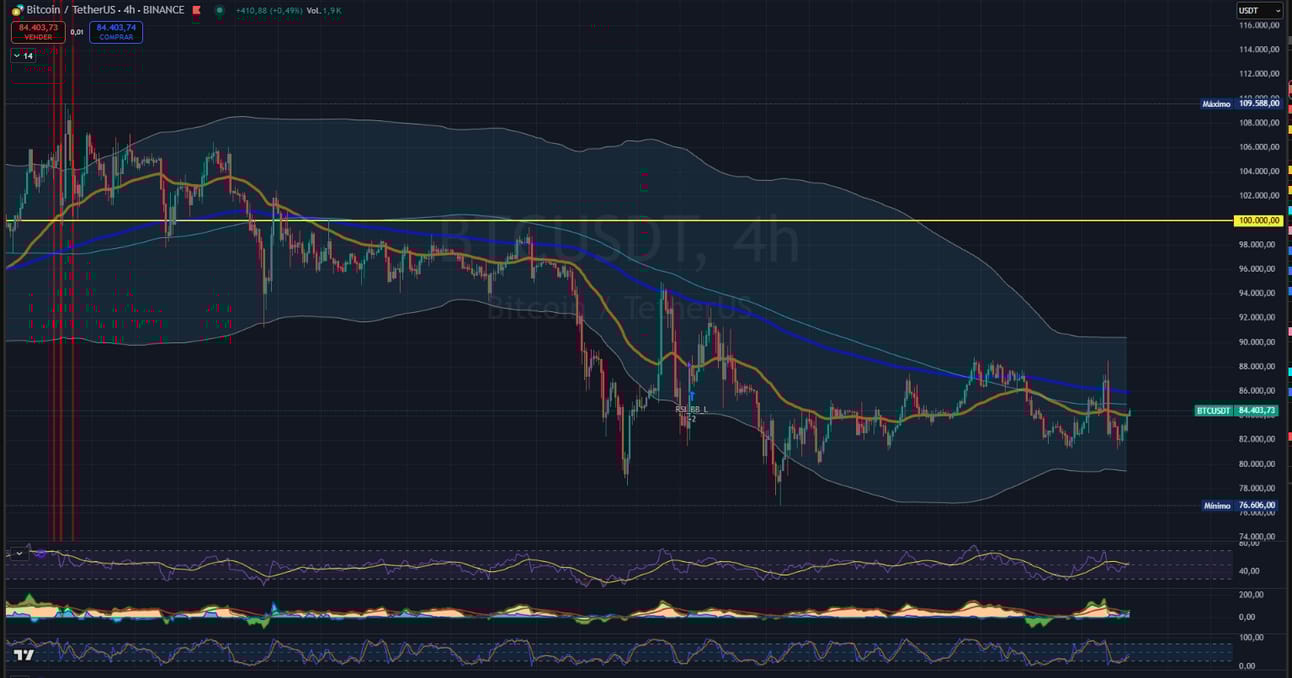
Task: Click the 0,01 spread value between buttons
Action: tap(77, 32)
